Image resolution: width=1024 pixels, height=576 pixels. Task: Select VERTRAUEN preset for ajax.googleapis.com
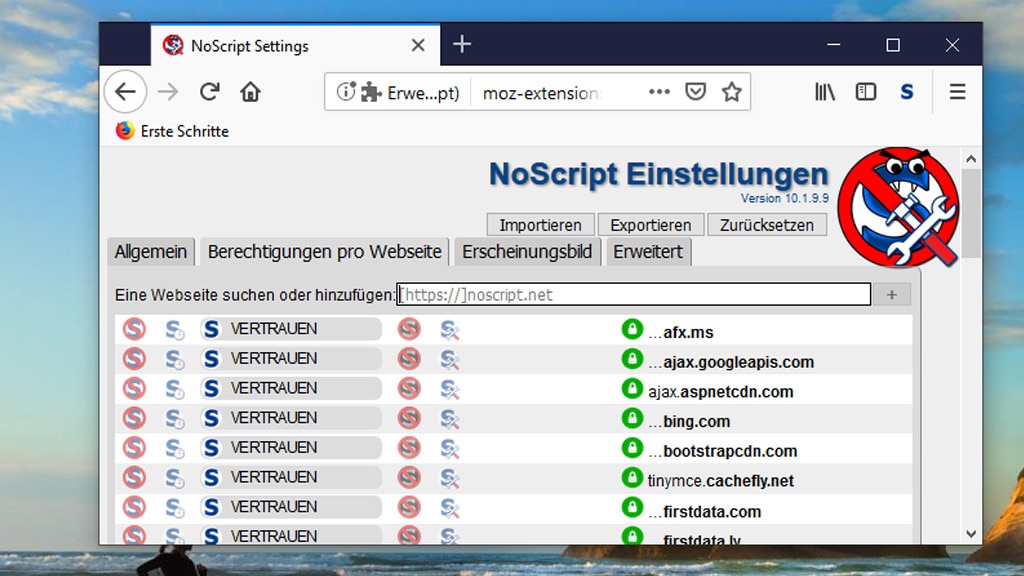tap(291, 359)
